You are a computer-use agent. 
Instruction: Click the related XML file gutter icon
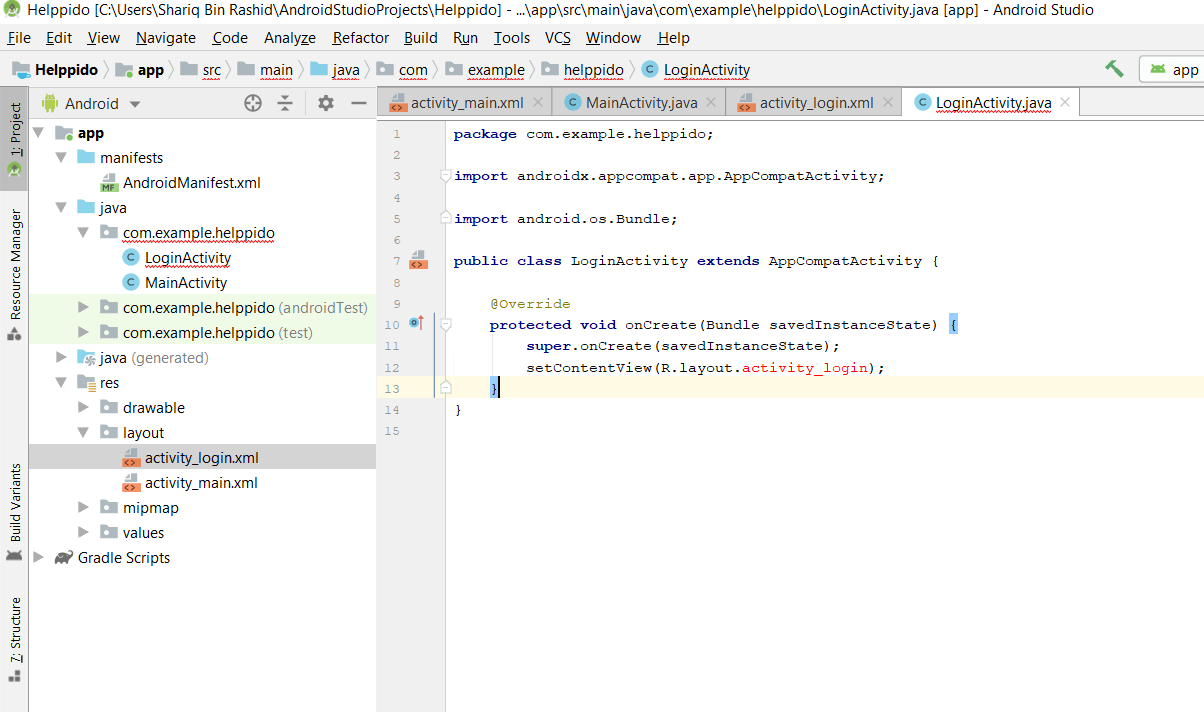tap(418, 261)
